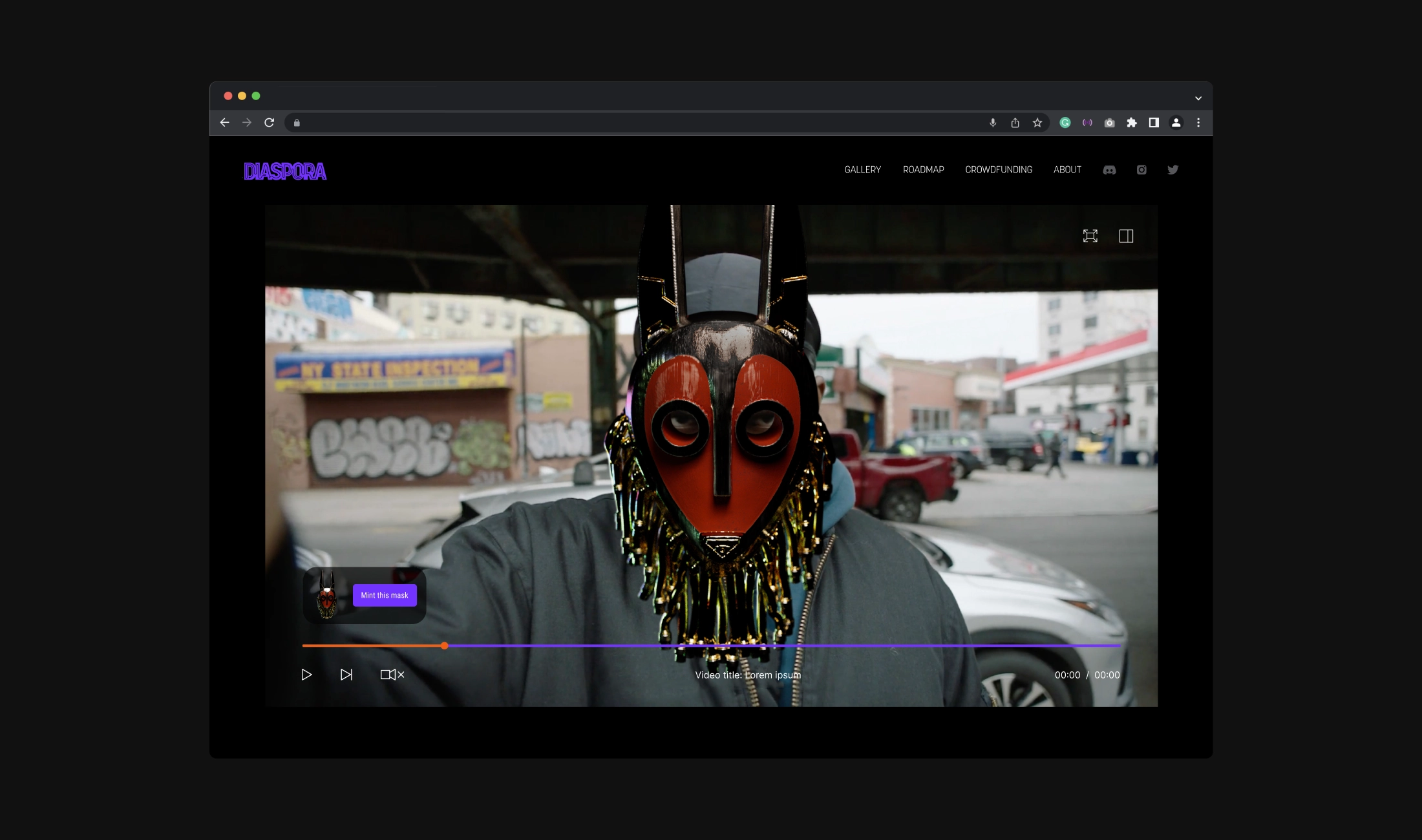
Task: Open the Instagram link
Action: 1141,170
